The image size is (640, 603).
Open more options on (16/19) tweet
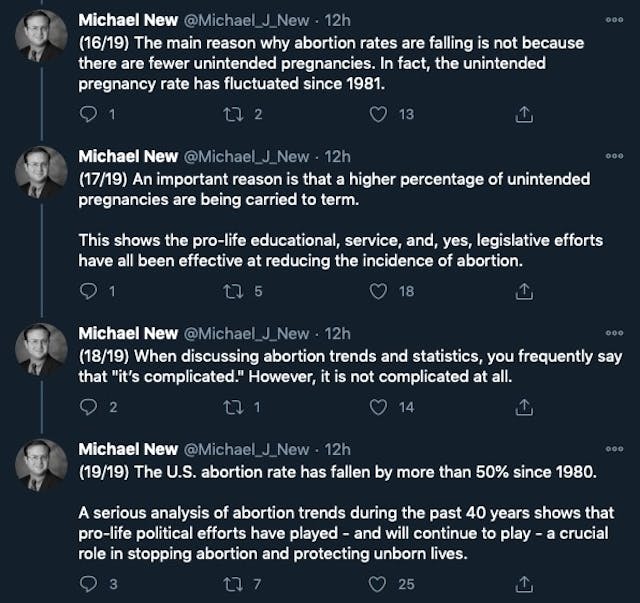click(x=614, y=23)
